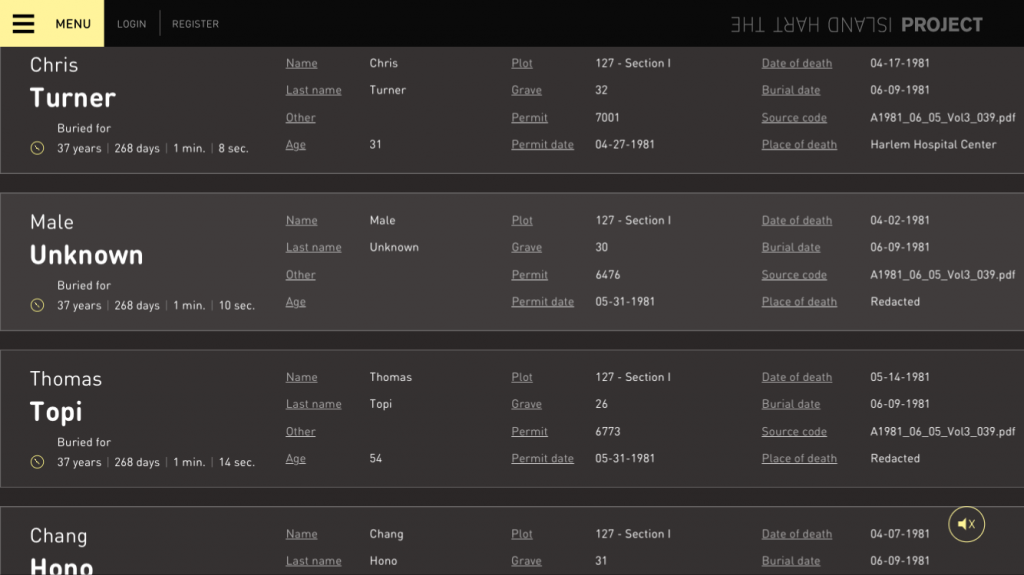The width and height of the screenshot is (1024, 575).
Task: Click clock icon on Thomas Topi's record
Action: pyautogui.click(x=38, y=463)
